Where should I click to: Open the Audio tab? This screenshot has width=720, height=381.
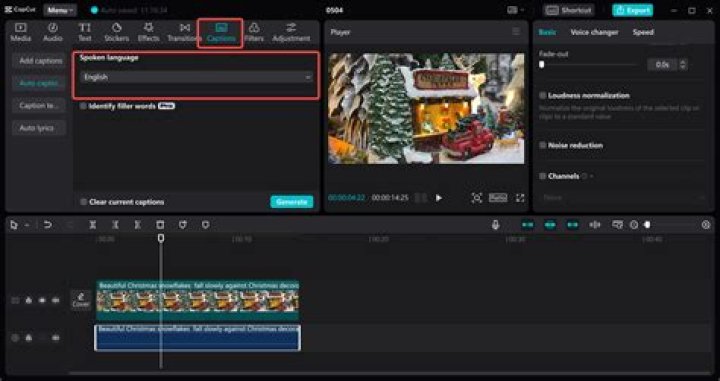click(53, 33)
